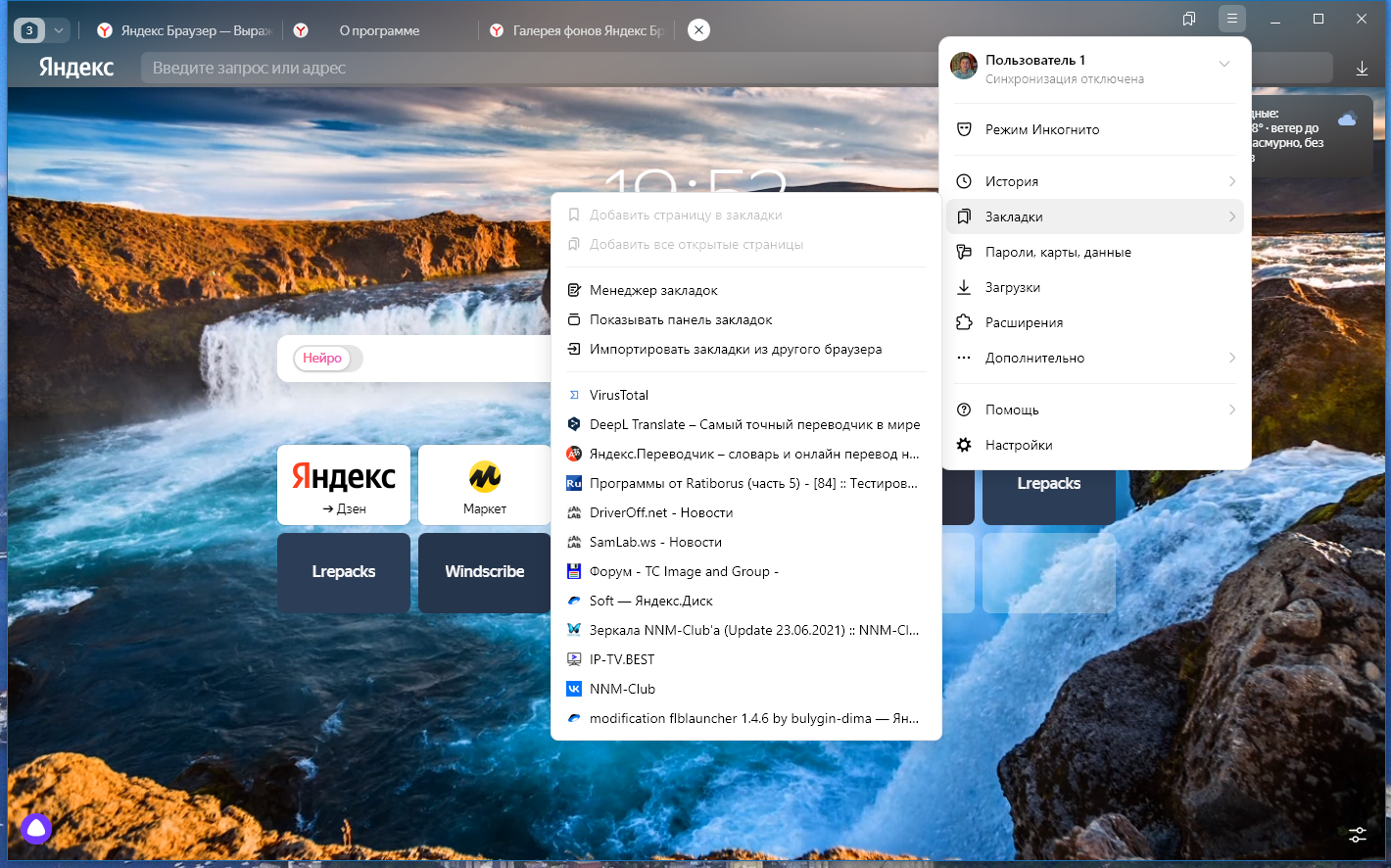Click the round X button after the Галерея tab
This screenshot has width=1391, height=868.
698,30
